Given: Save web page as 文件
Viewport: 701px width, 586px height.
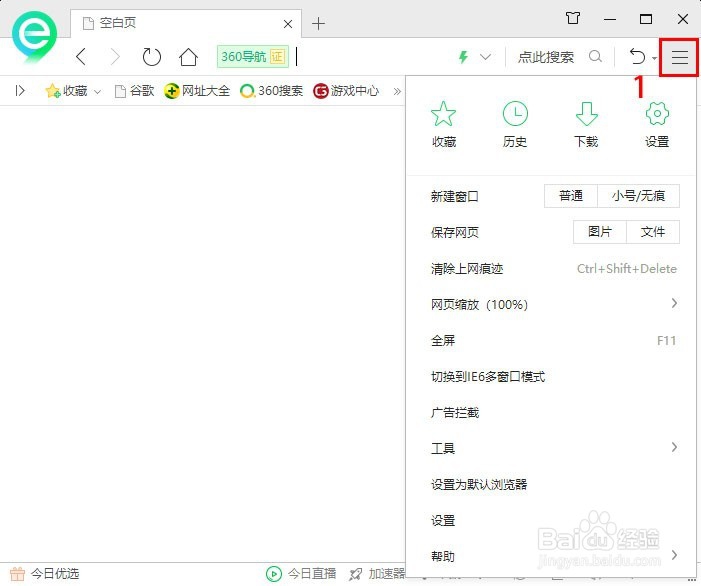Looking at the screenshot, I should [x=653, y=232].
